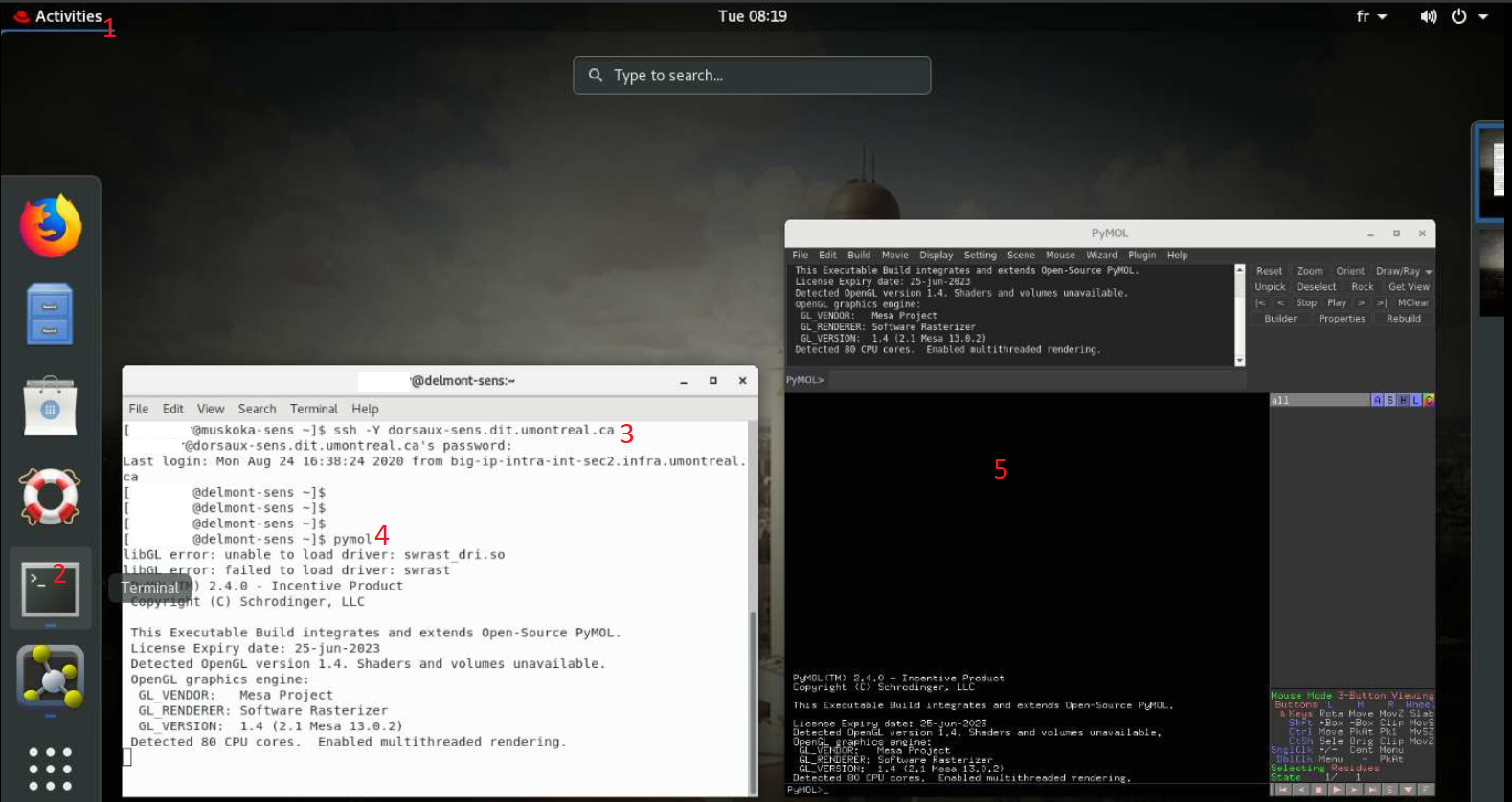
Task: Open the Scene menu in PyMOL
Action: (x=1021, y=256)
